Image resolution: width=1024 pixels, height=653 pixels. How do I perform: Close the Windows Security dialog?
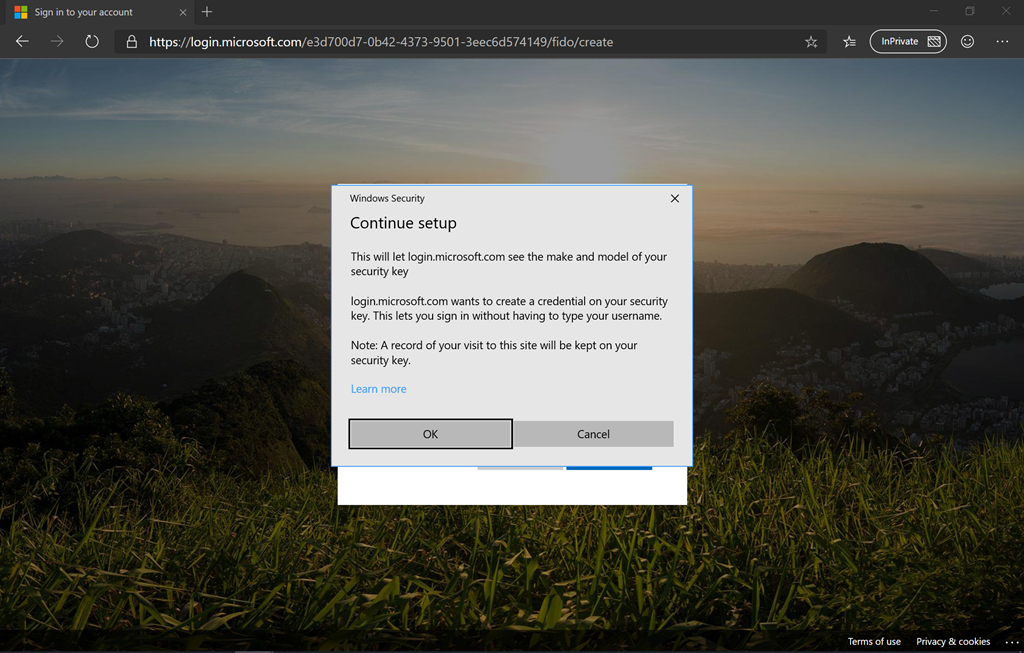click(674, 199)
